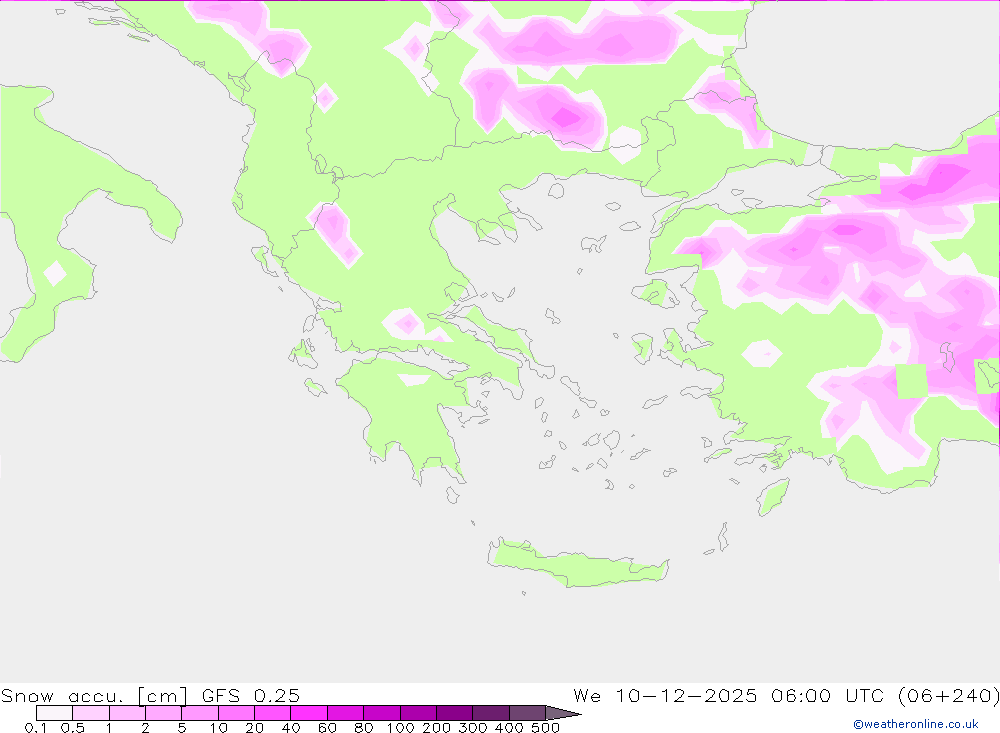The image size is (1000, 733).
Task: Pick the 10–20 cm legend color box
Action: click(237, 713)
